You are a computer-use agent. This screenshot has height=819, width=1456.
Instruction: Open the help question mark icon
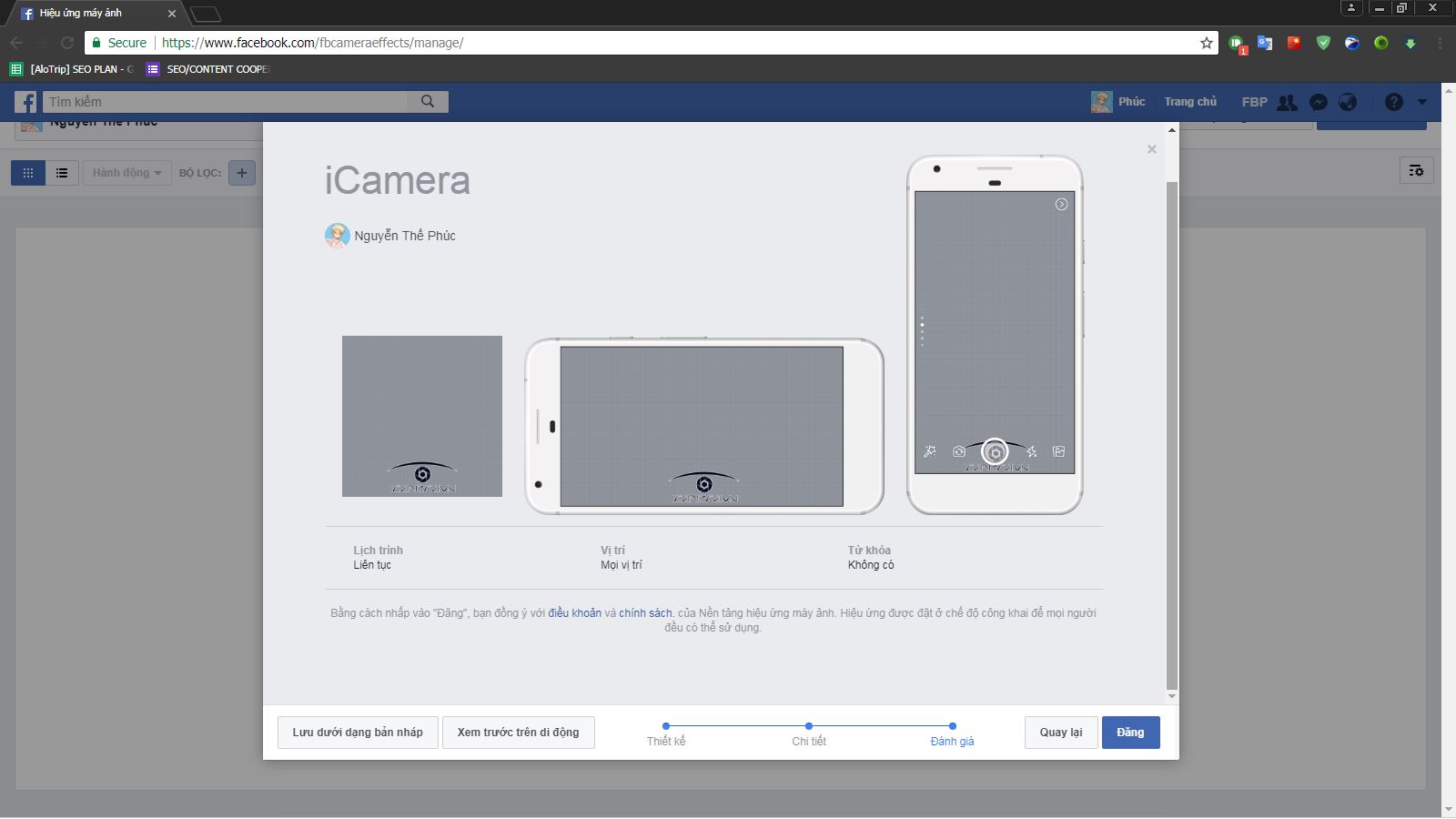(1393, 102)
